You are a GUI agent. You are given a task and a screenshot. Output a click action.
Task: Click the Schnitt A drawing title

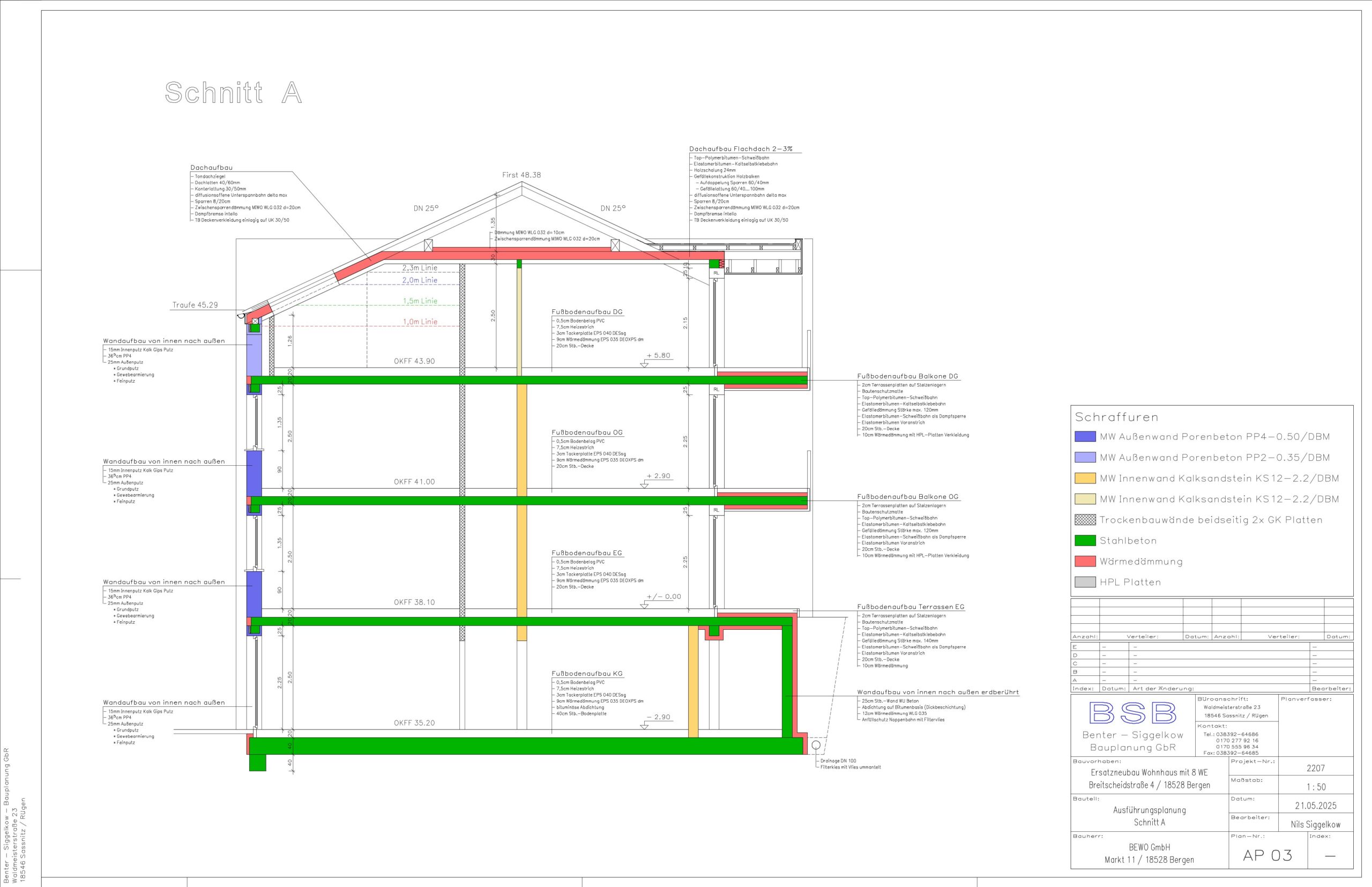pyautogui.click(x=233, y=93)
